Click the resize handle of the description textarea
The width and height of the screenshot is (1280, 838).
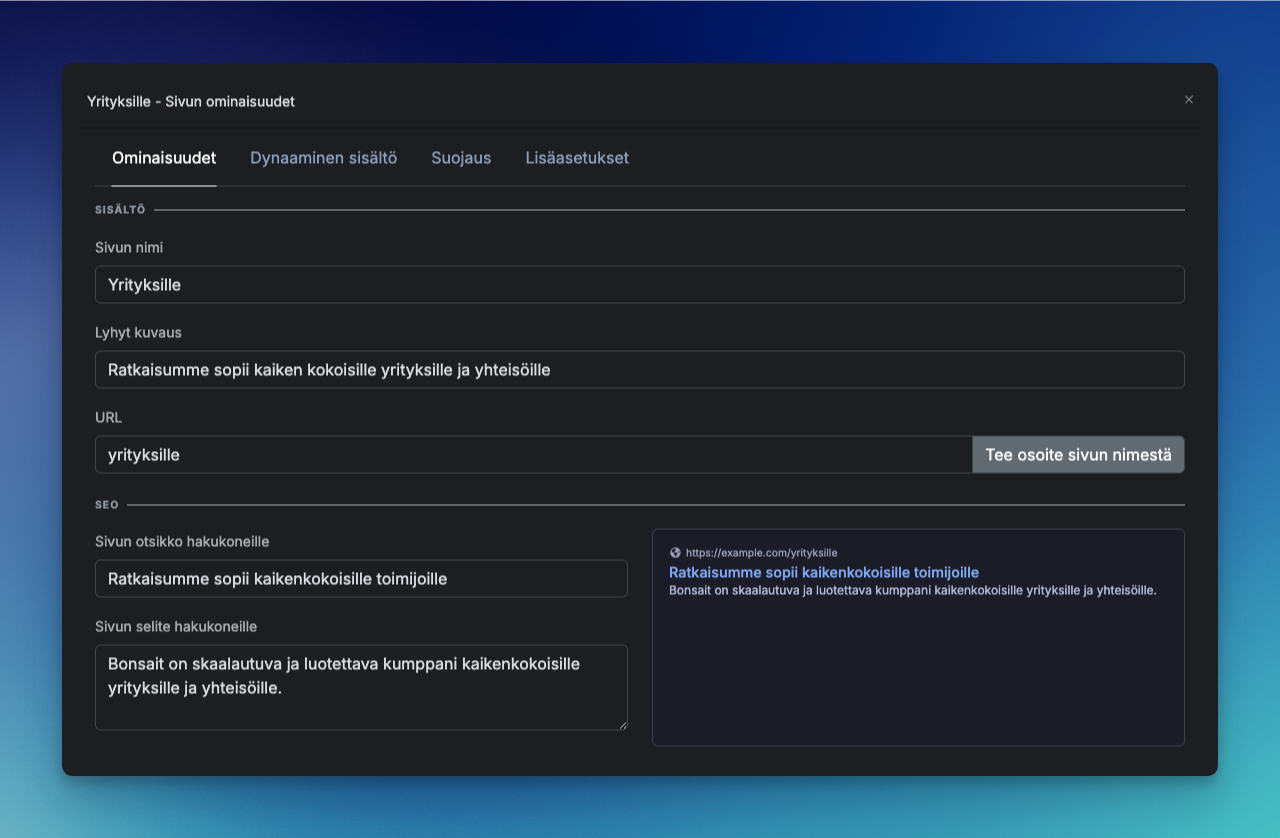click(622, 724)
